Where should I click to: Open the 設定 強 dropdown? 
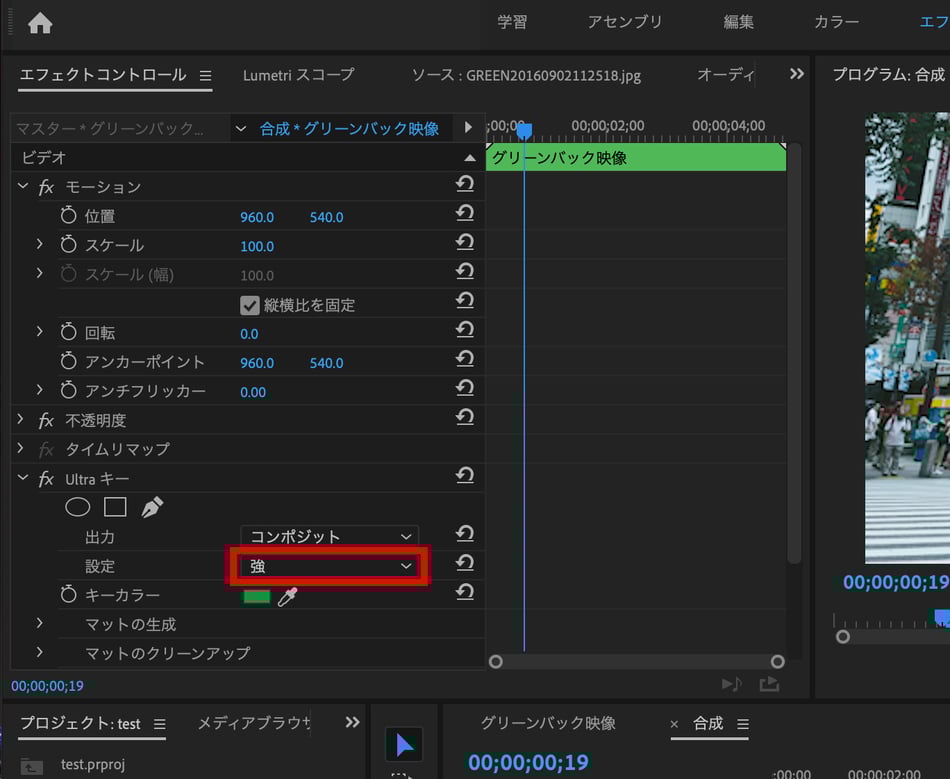point(330,566)
